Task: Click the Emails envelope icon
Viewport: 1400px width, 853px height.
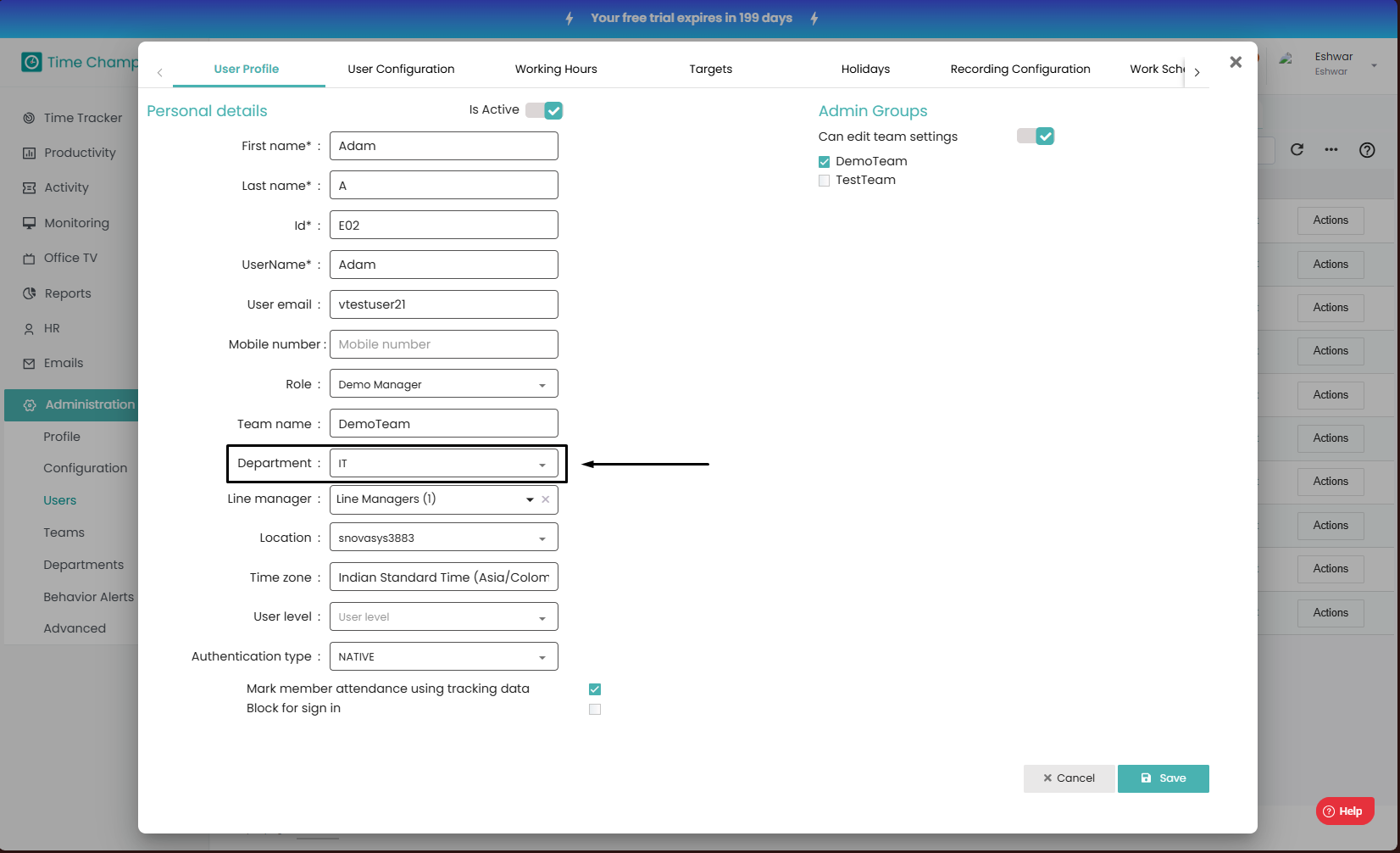Action: tap(29, 364)
